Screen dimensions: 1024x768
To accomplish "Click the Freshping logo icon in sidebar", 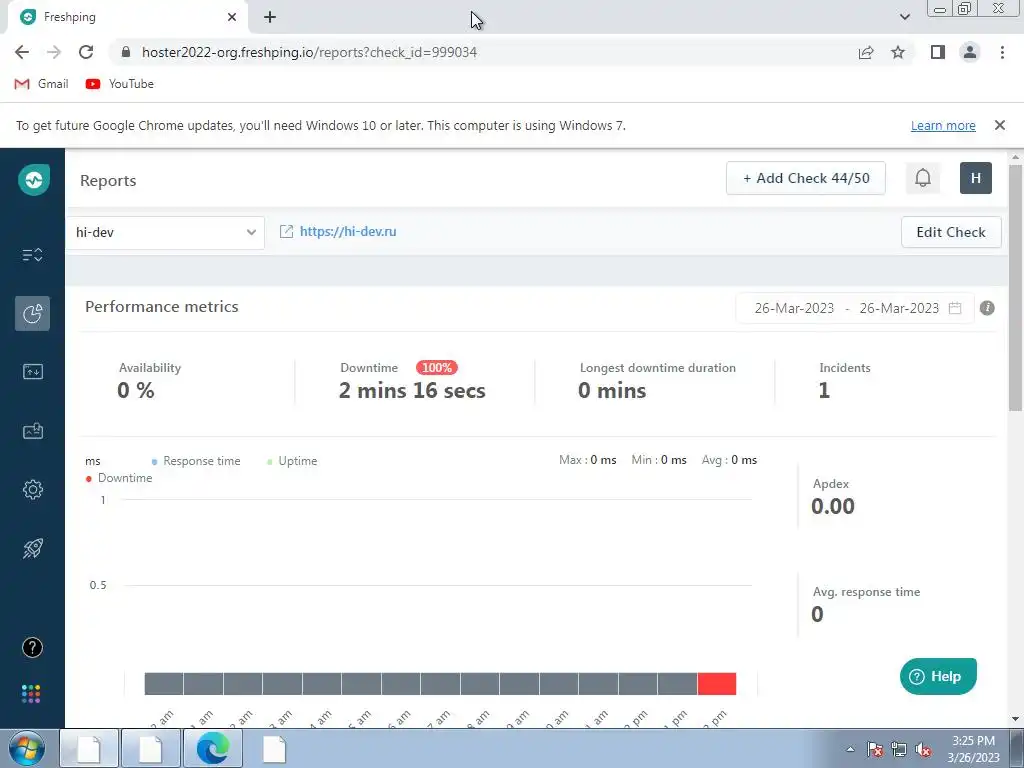I will (33, 180).
